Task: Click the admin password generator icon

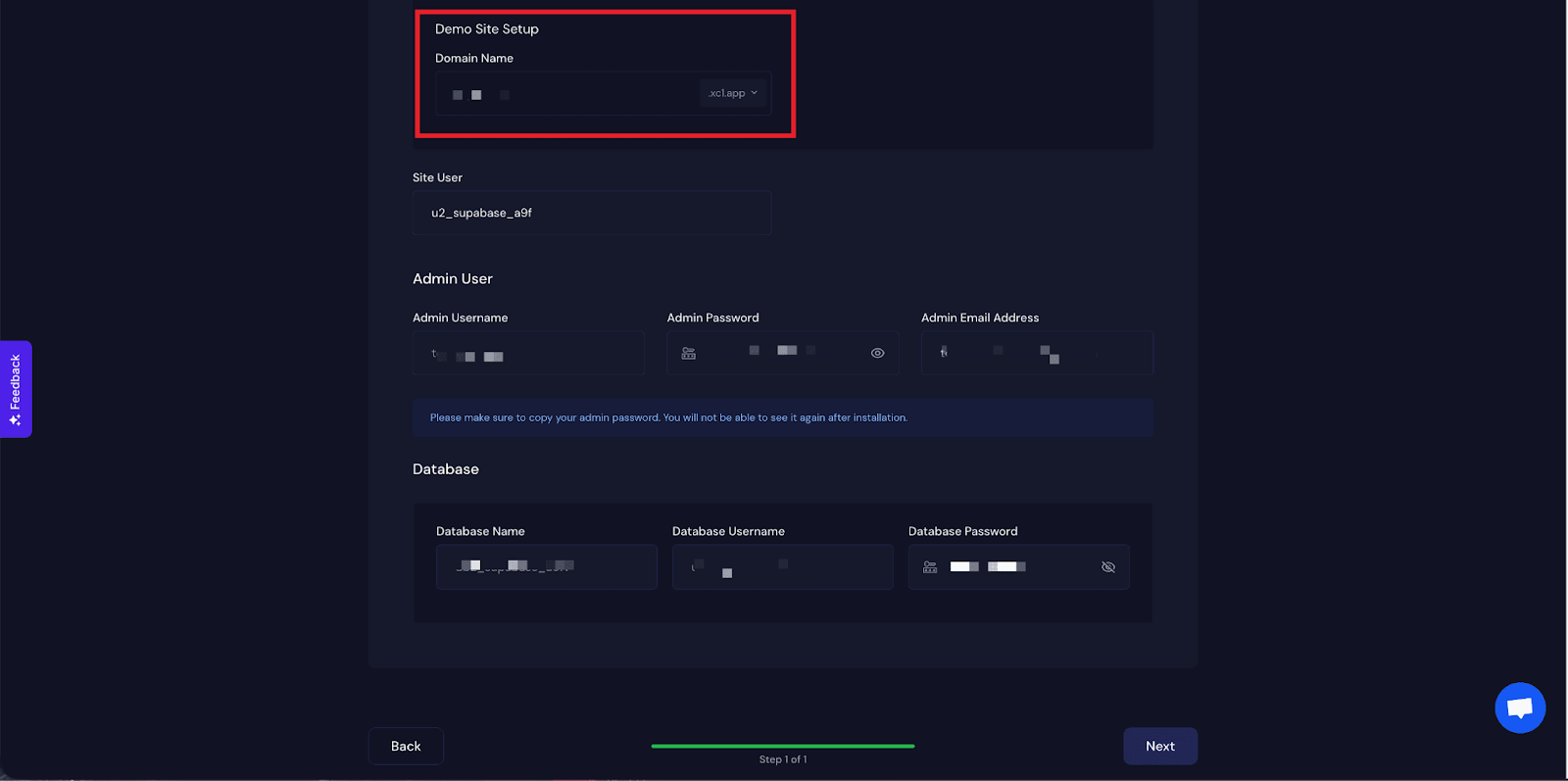Action: tap(689, 354)
